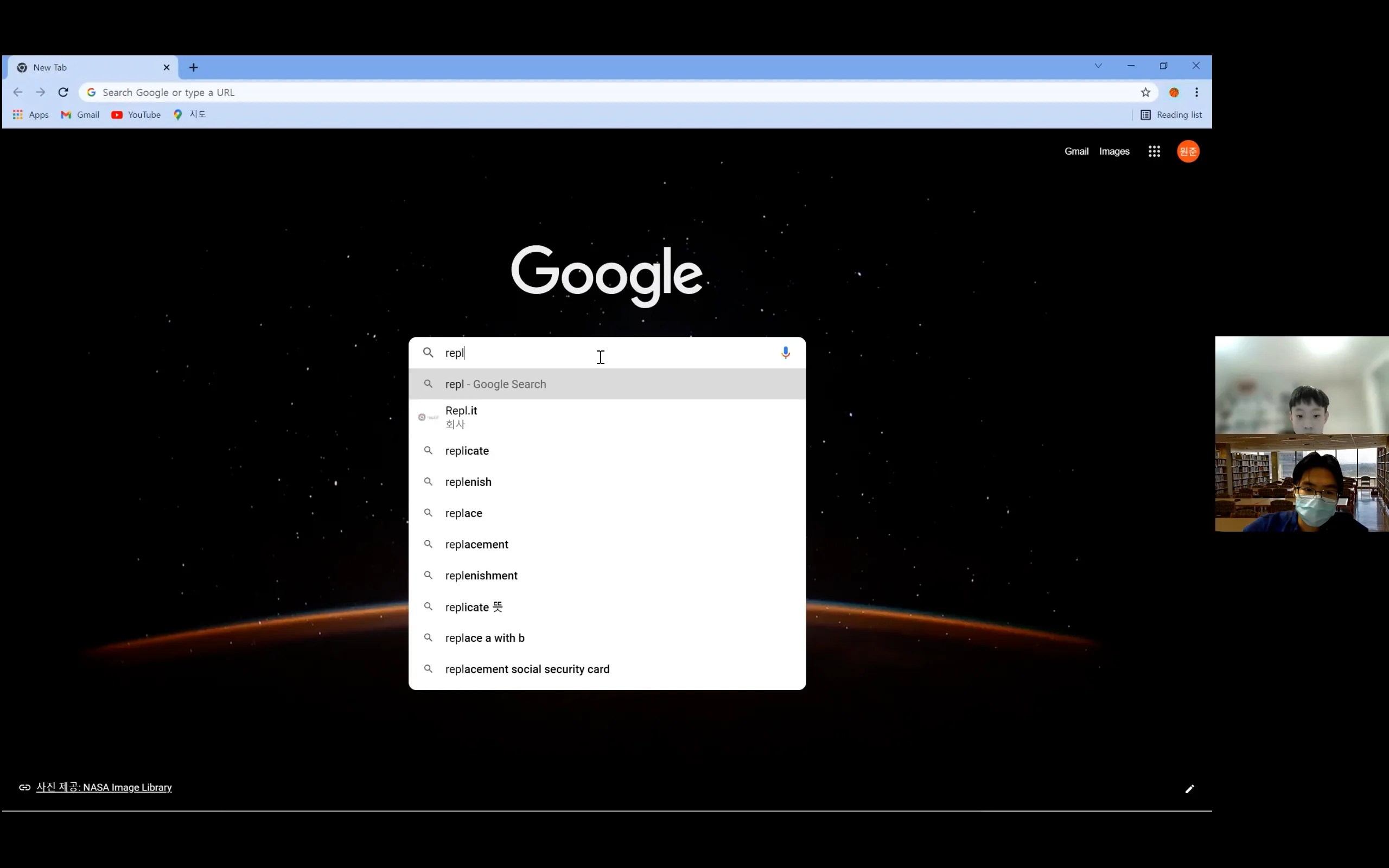Click the voice search microphone icon

(x=785, y=353)
